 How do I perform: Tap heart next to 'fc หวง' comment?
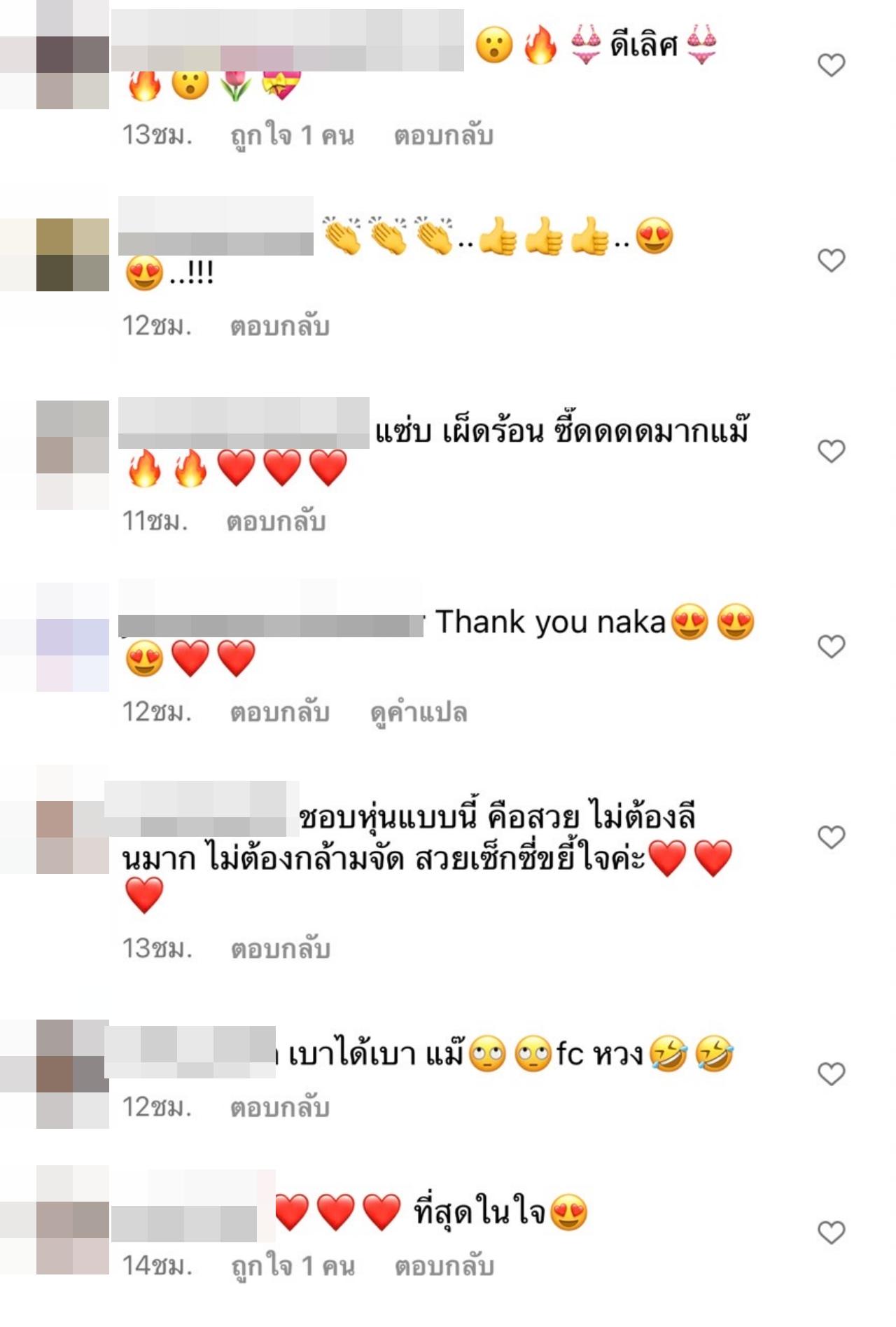click(x=831, y=1074)
